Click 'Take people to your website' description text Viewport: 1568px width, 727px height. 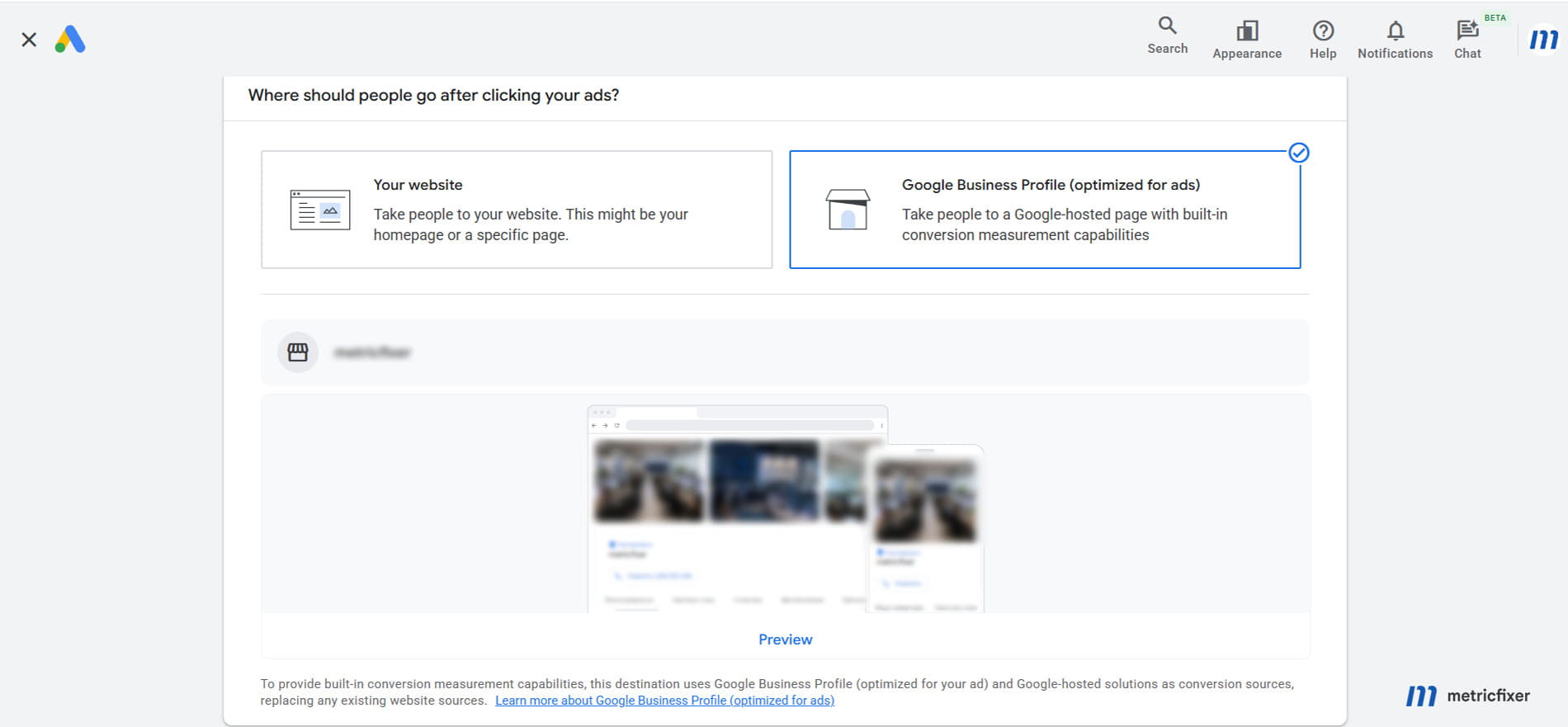pos(531,224)
